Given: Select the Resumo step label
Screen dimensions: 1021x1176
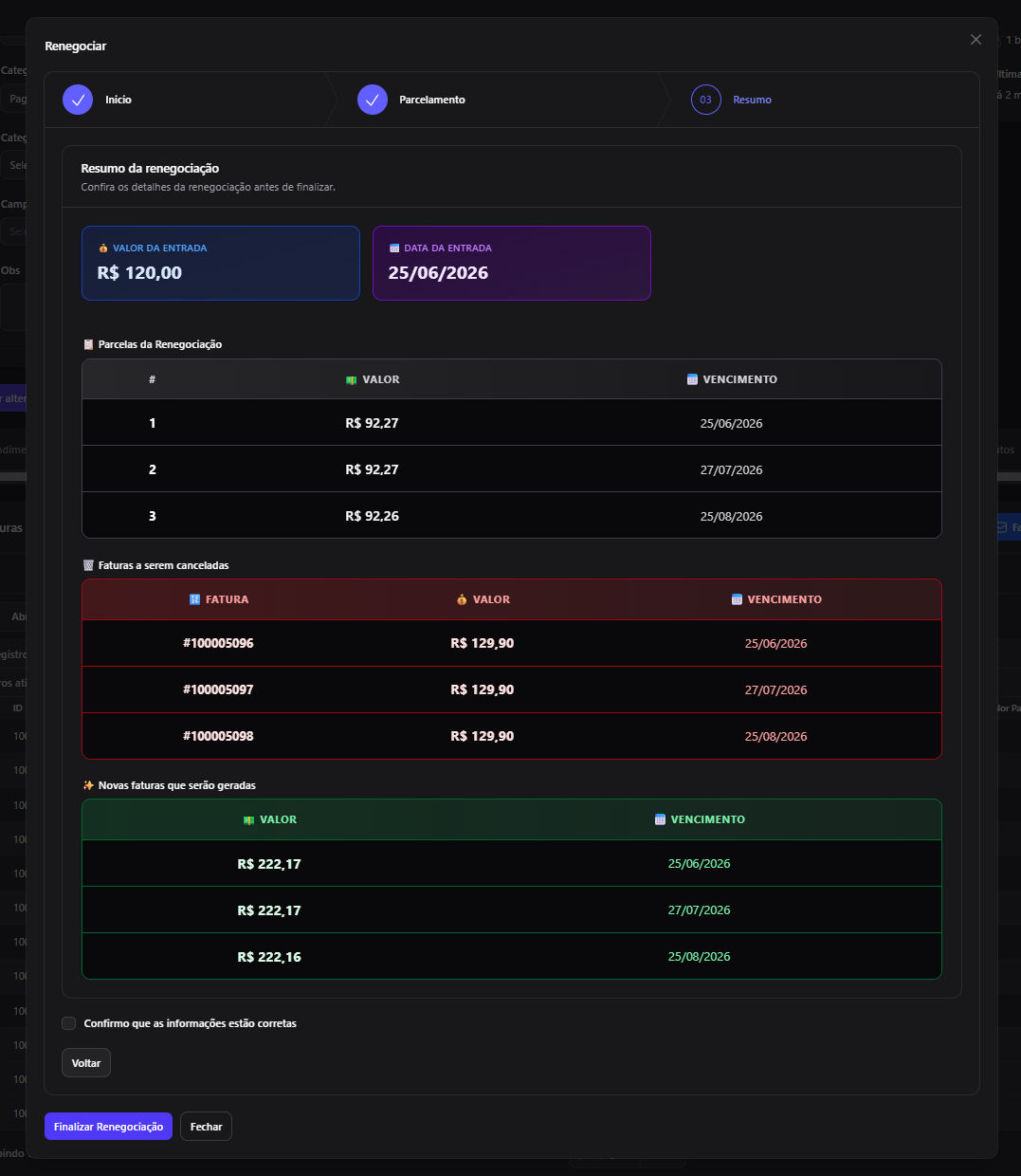Looking at the screenshot, I should (x=752, y=100).
